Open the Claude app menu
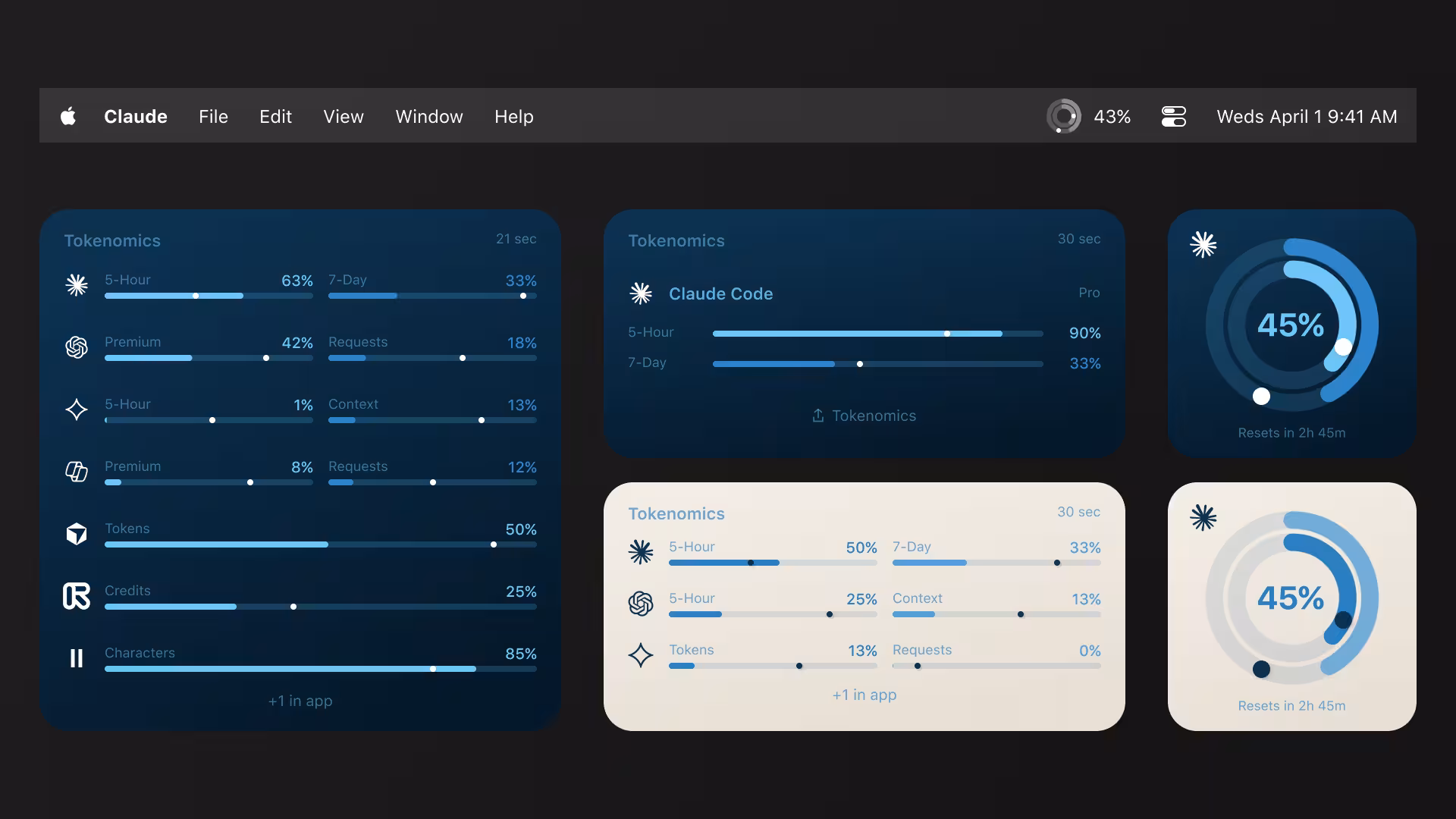The image size is (1456, 819). [x=136, y=116]
